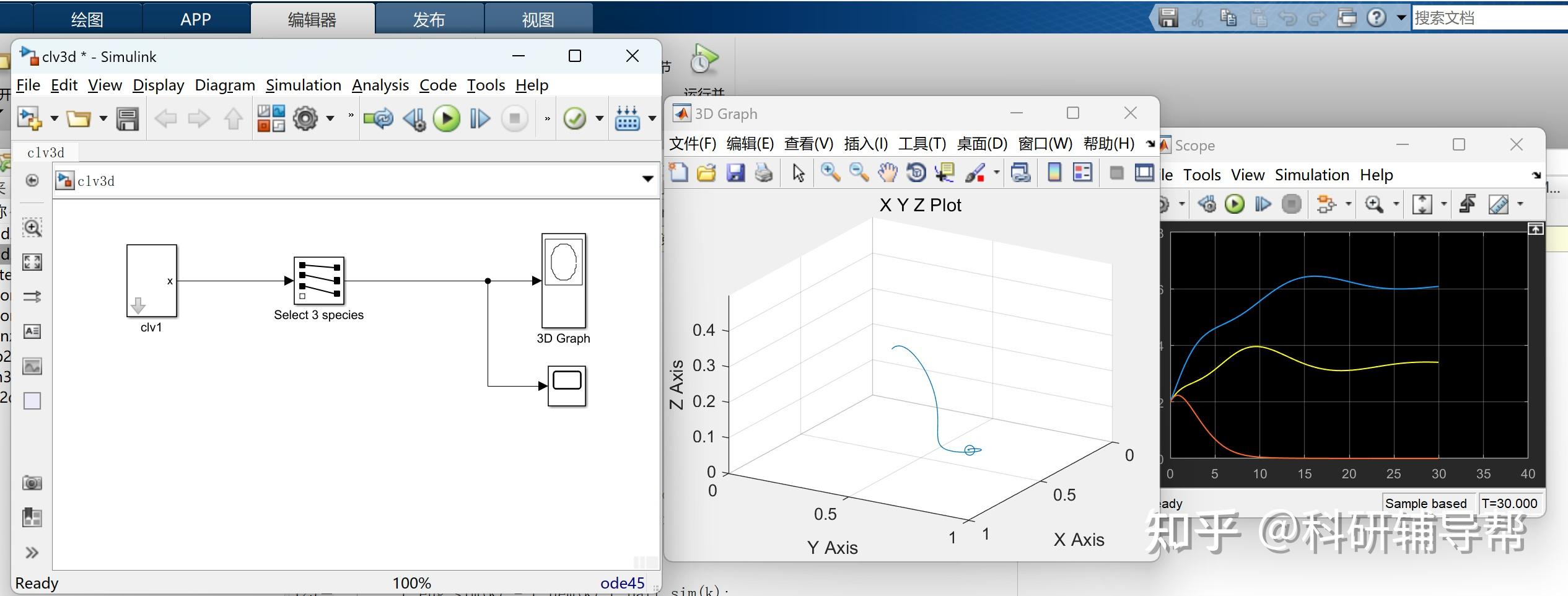Open the Tools menu in Scope window
The width and height of the screenshot is (1568, 596).
1202,175
